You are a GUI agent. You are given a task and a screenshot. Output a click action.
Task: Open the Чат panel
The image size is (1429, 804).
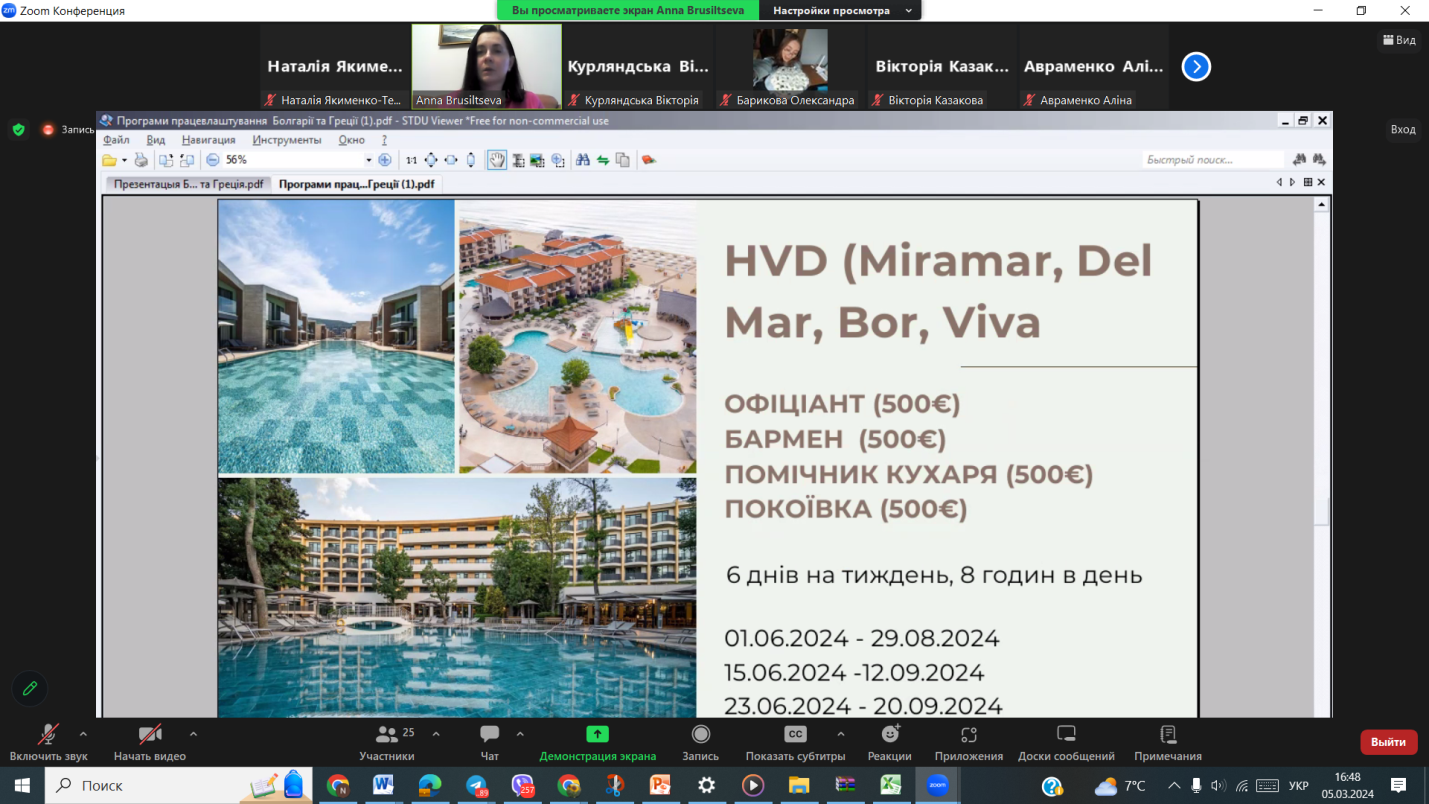click(489, 742)
